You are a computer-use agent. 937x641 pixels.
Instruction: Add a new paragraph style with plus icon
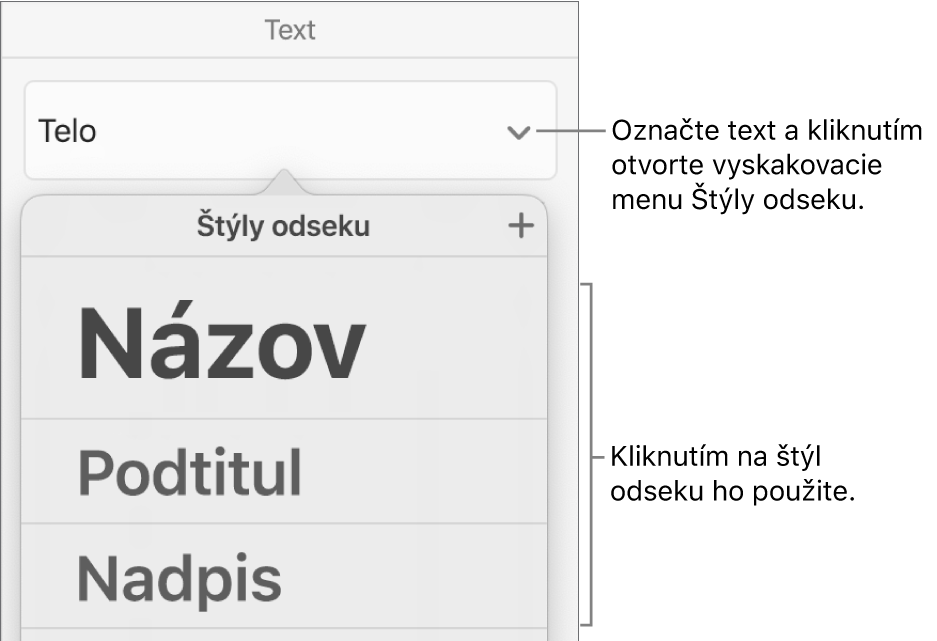520,226
